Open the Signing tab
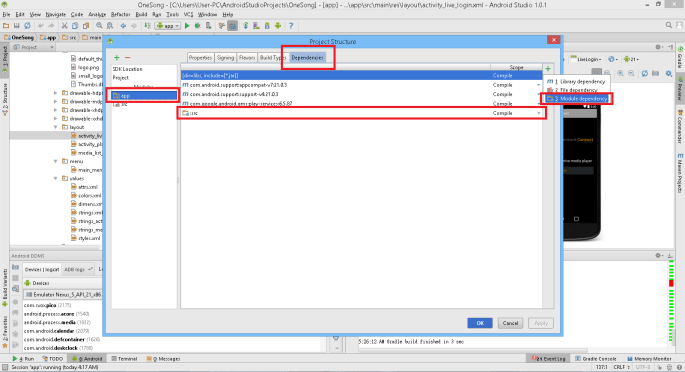Viewport: 685px width, 372px height. pyautogui.click(x=225, y=58)
